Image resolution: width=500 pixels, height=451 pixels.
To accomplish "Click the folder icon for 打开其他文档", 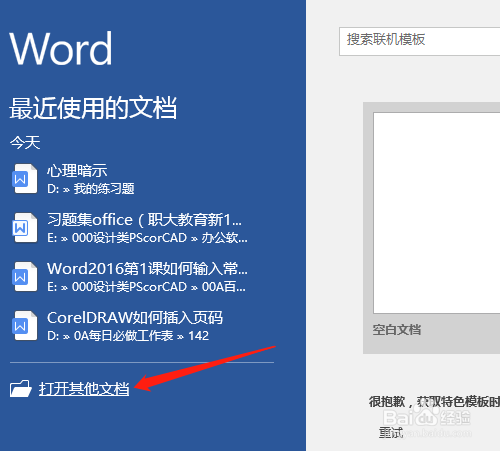I will coord(21,388).
